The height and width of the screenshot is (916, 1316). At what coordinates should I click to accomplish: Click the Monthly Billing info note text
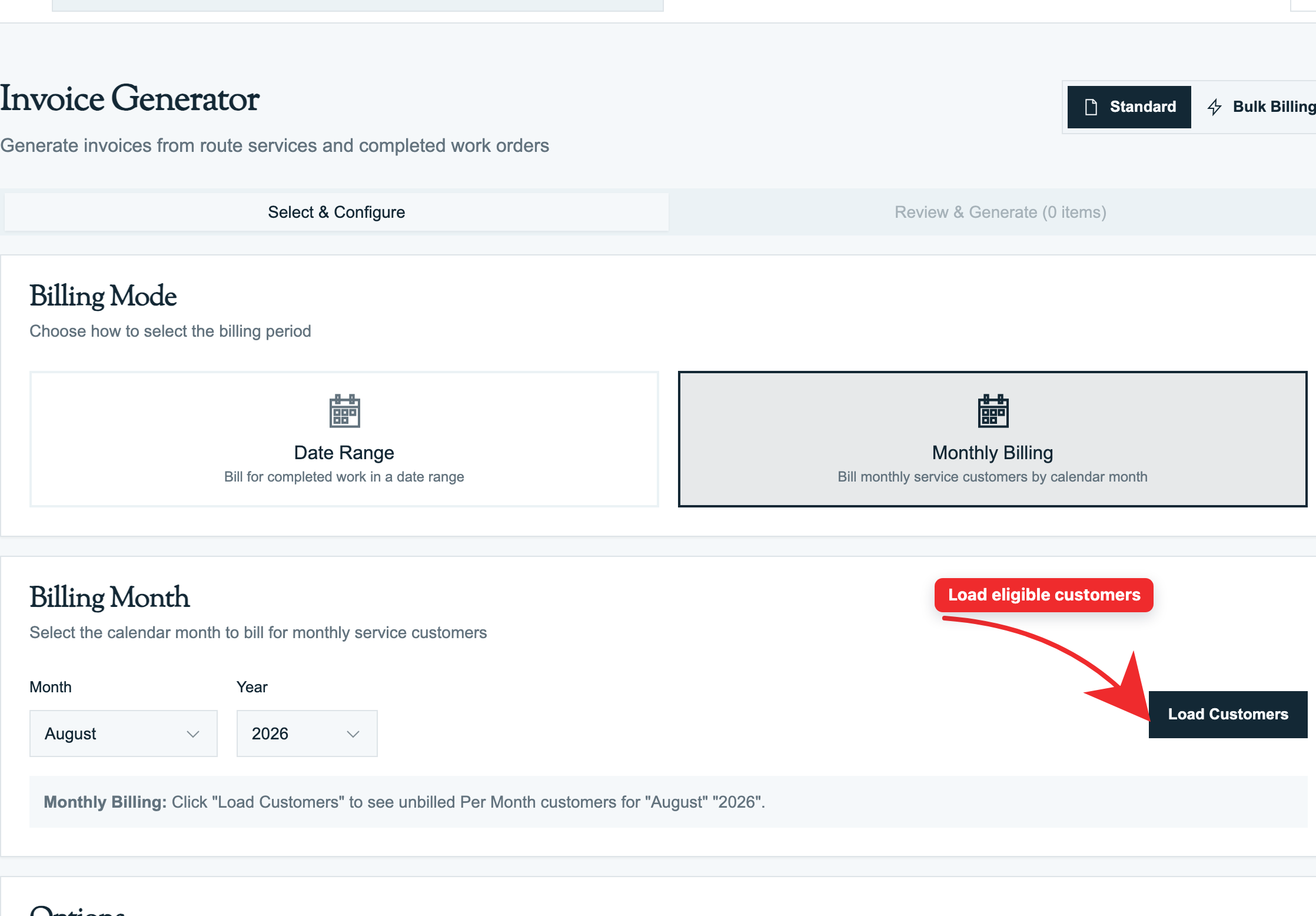tap(404, 802)
